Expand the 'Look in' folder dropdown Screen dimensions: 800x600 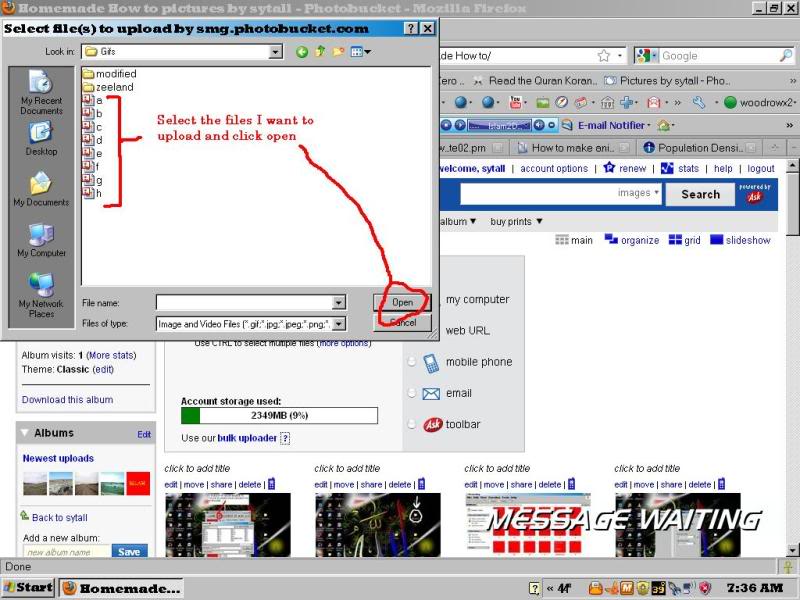pos(276,52)
